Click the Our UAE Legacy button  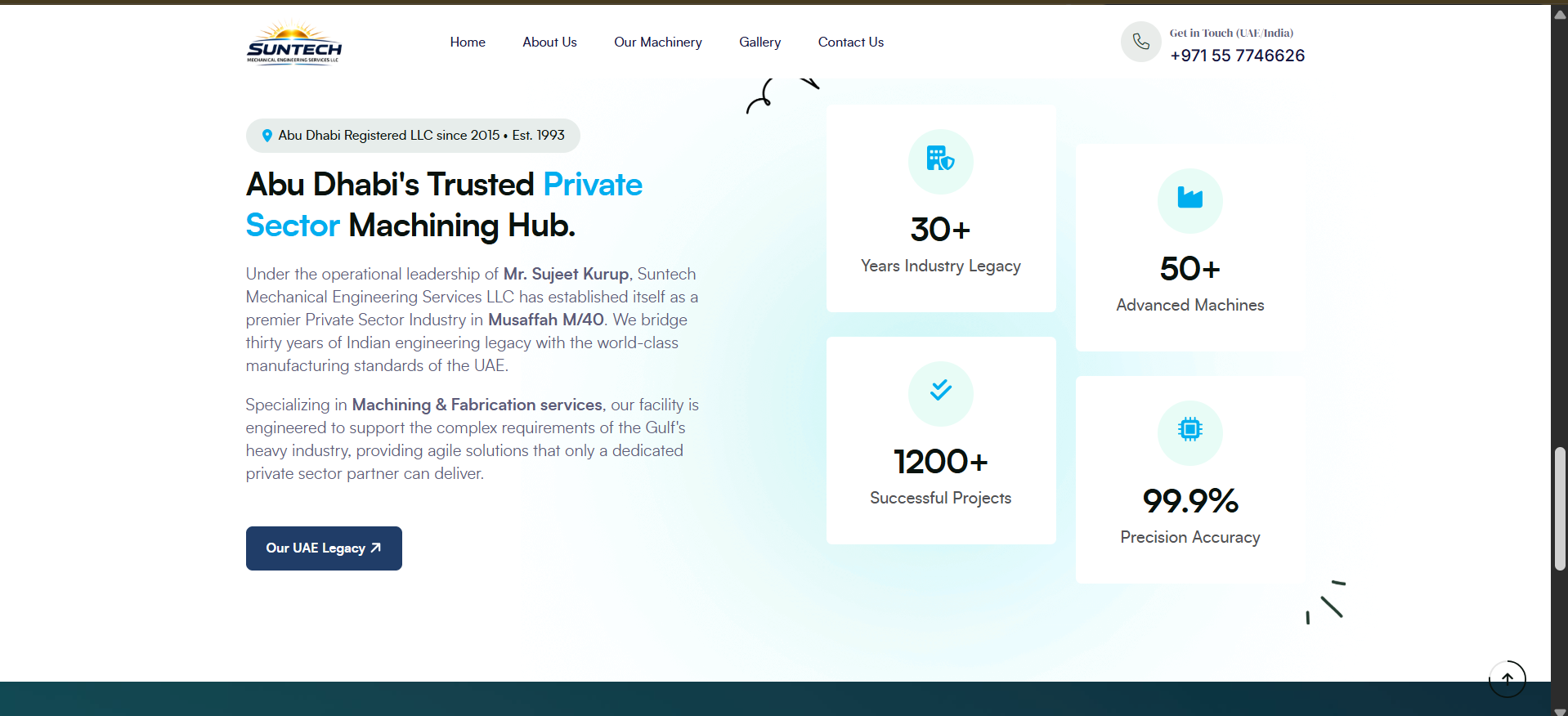(x=324, y=548)
